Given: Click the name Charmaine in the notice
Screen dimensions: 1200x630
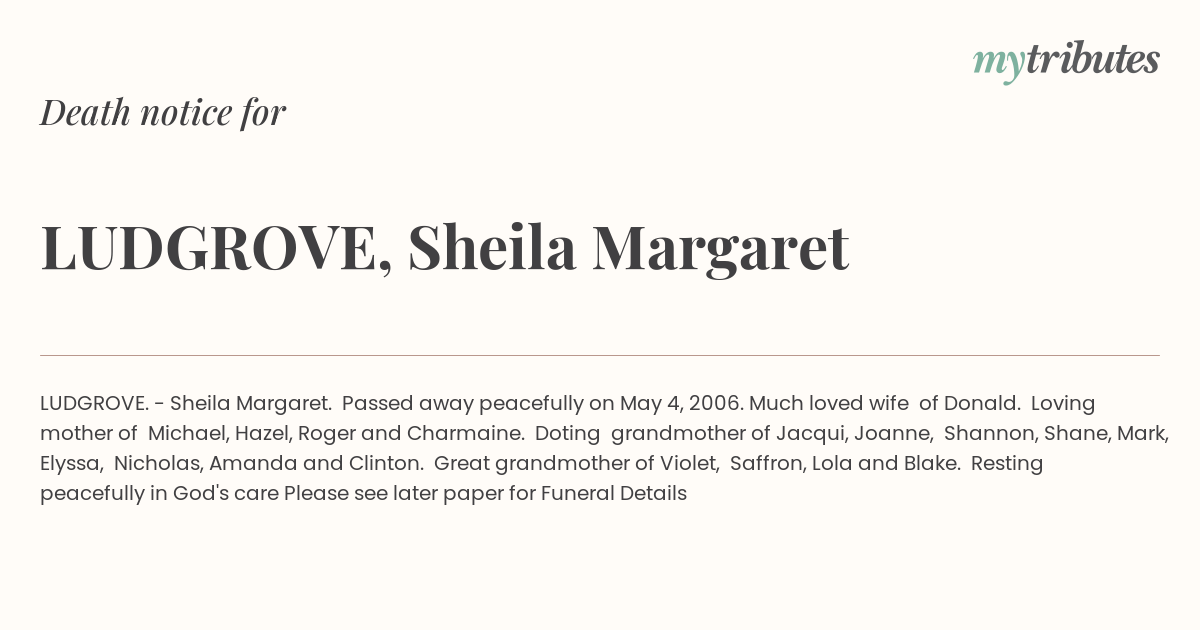Looking at the screenshot, I should pyautogui.click(x=463, y=434).
